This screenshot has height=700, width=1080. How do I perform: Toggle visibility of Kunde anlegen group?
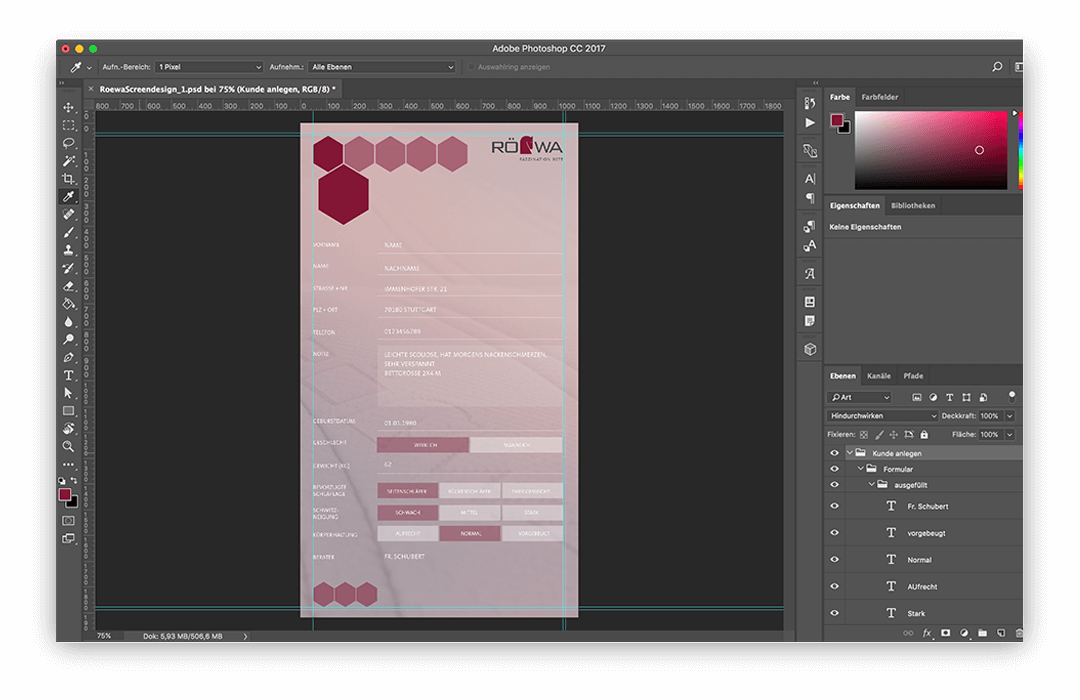click(x=834, y=453)
